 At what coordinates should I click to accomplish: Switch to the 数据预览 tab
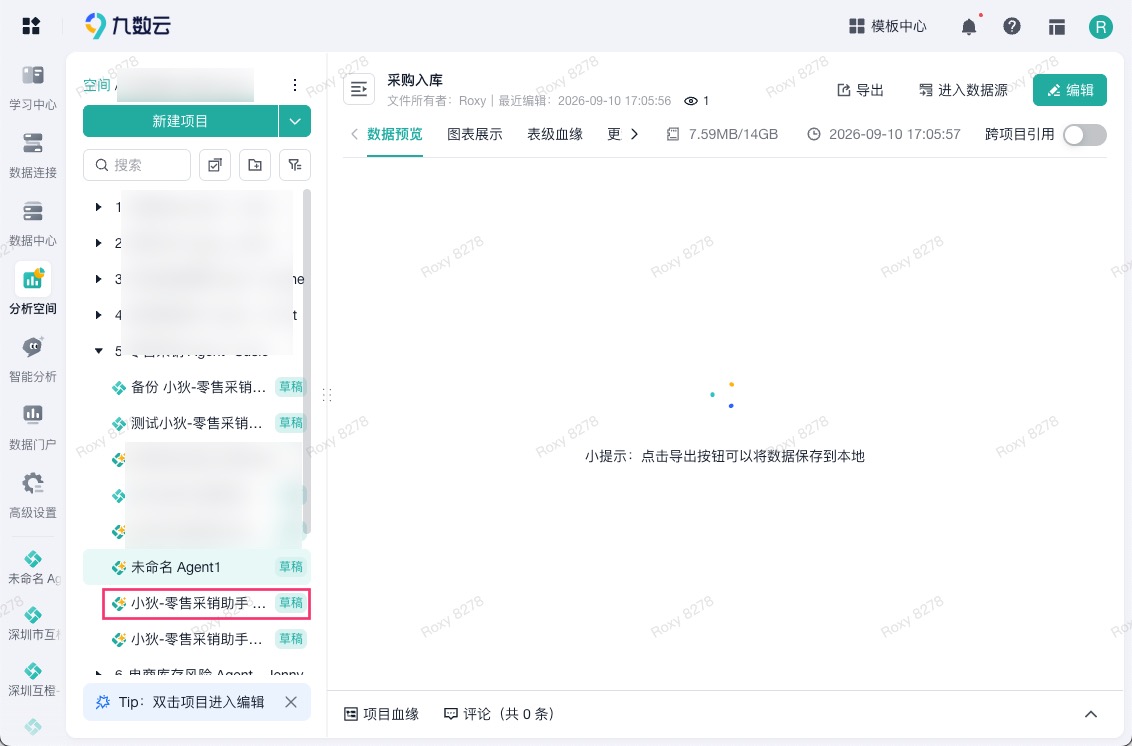pyautogui.click(x=395, y=134)
